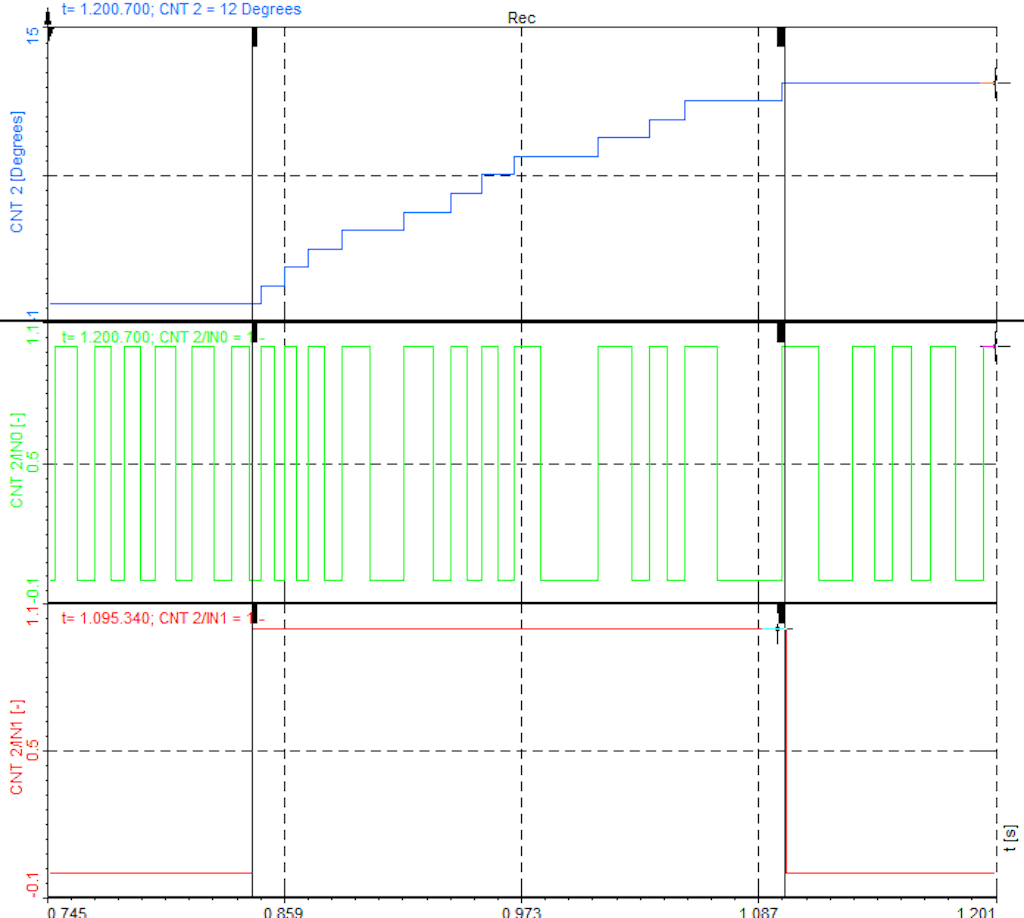Click the blue CNT 2 cursor readout text

click(181, 9)
